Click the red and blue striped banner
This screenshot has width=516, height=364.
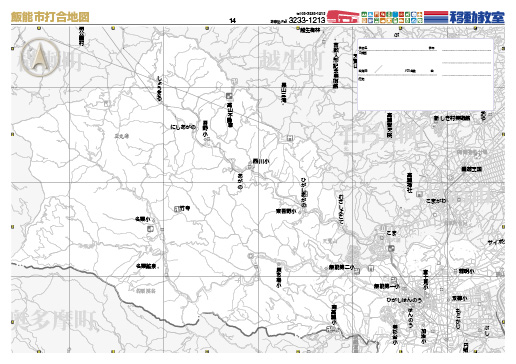[x=436, y=17]
